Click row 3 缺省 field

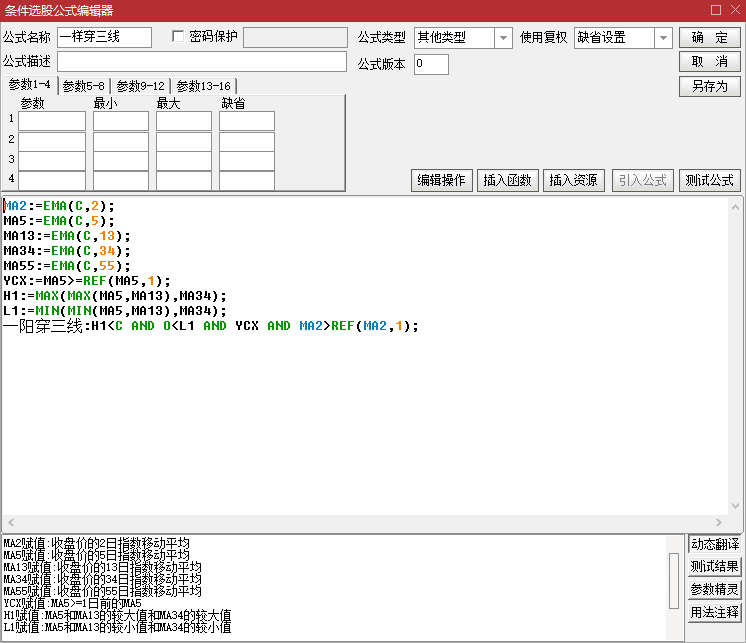click(x=247, y=161)
